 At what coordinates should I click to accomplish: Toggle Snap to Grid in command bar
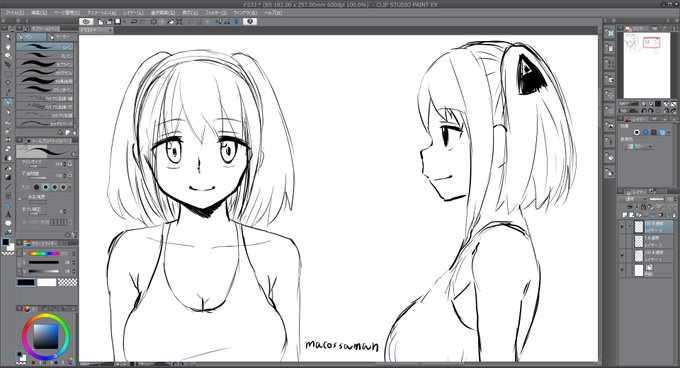235,21
